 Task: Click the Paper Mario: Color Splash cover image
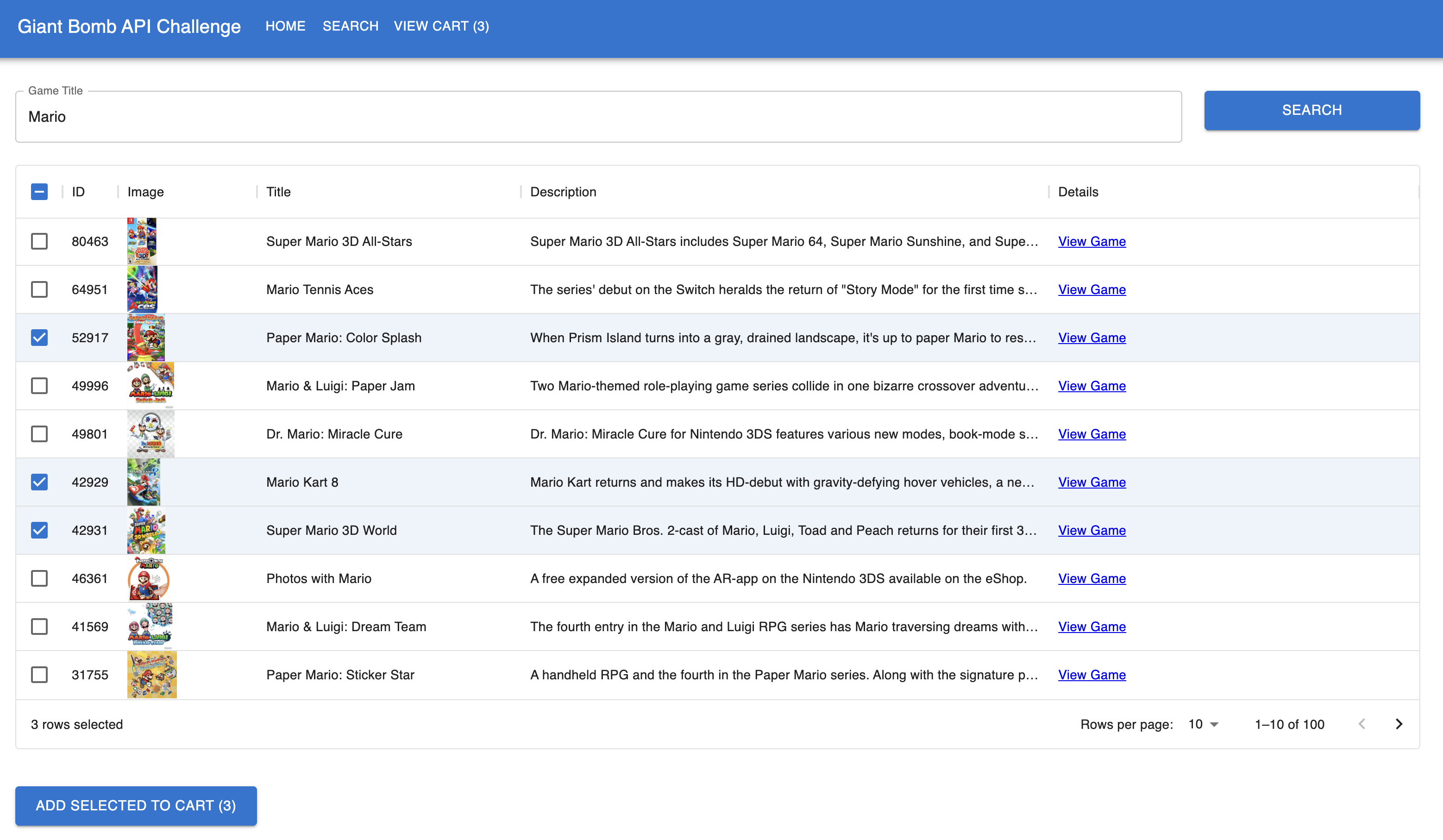(145, 337)
